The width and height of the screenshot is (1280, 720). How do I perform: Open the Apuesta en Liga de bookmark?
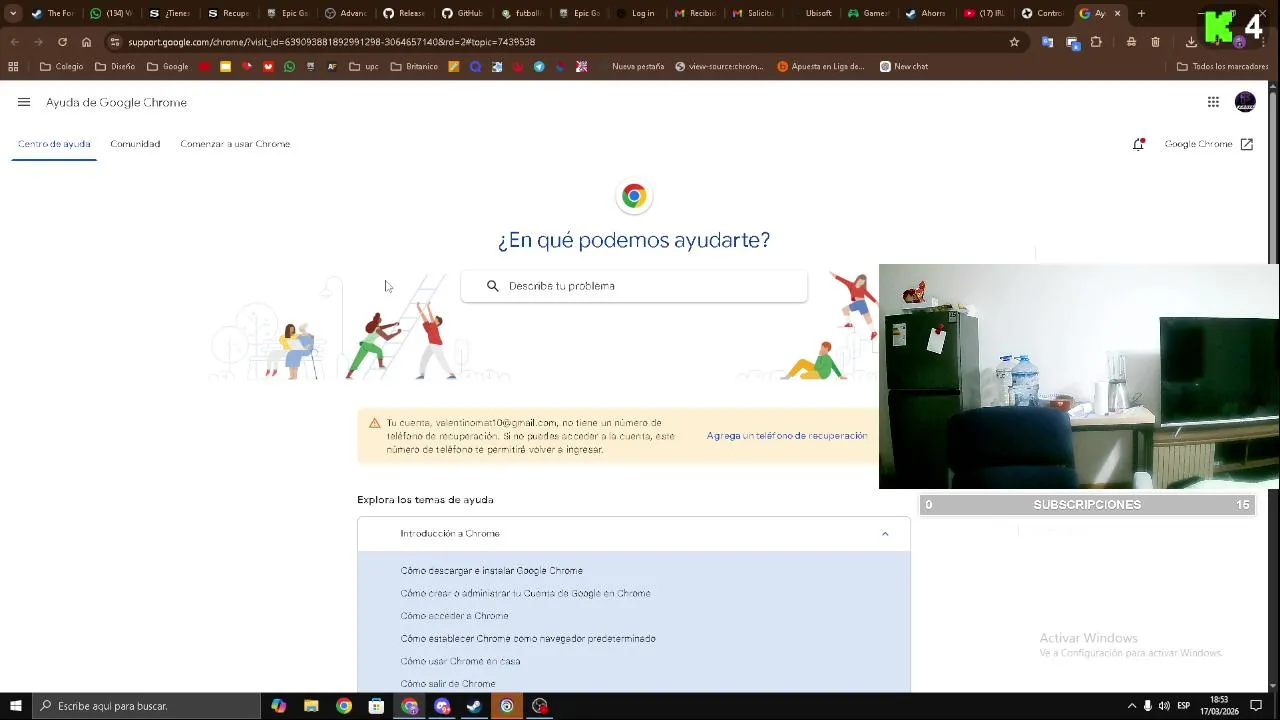pos(821,66)
